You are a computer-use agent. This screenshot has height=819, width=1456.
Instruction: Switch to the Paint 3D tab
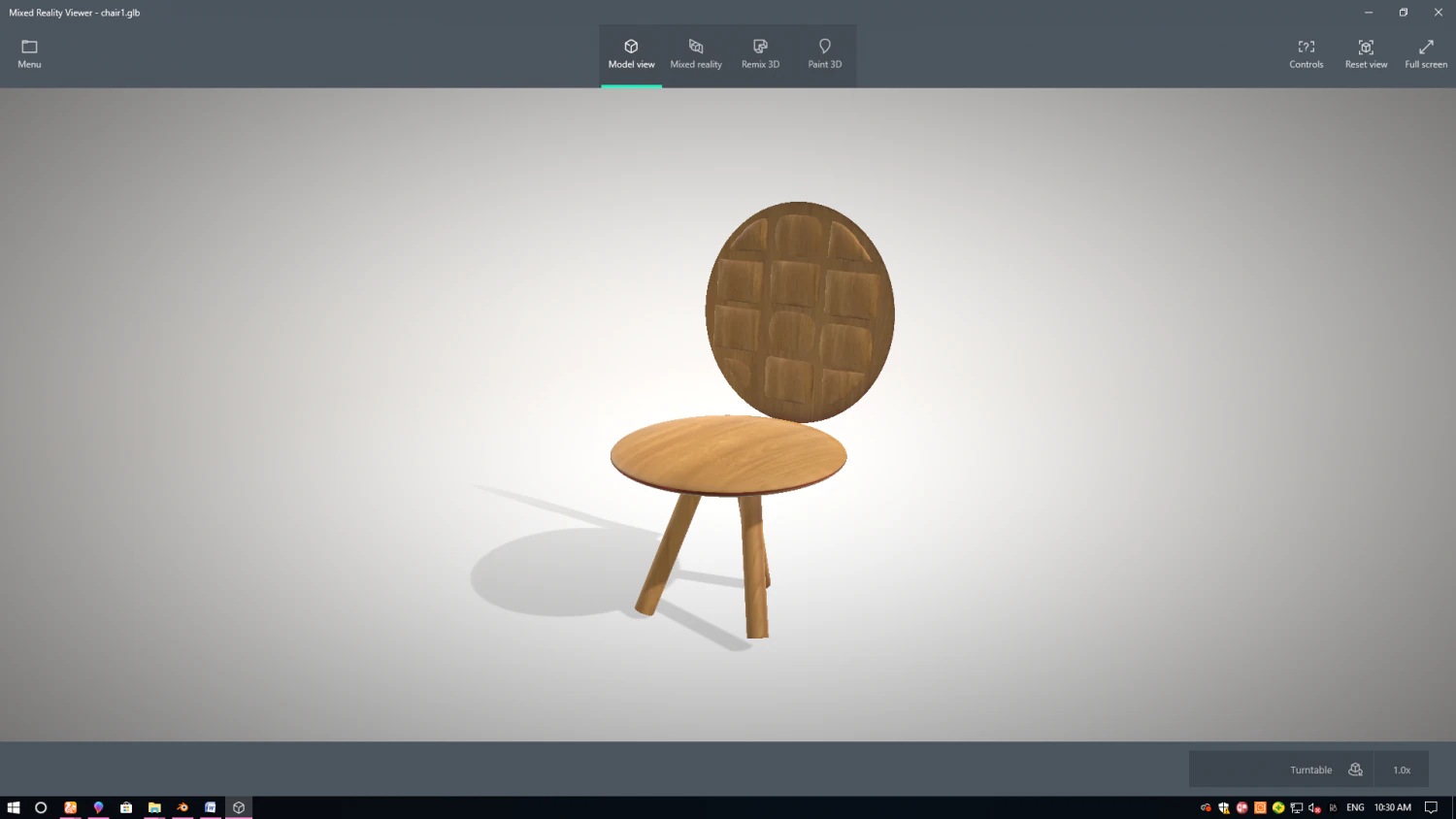(x=824, y=55)
